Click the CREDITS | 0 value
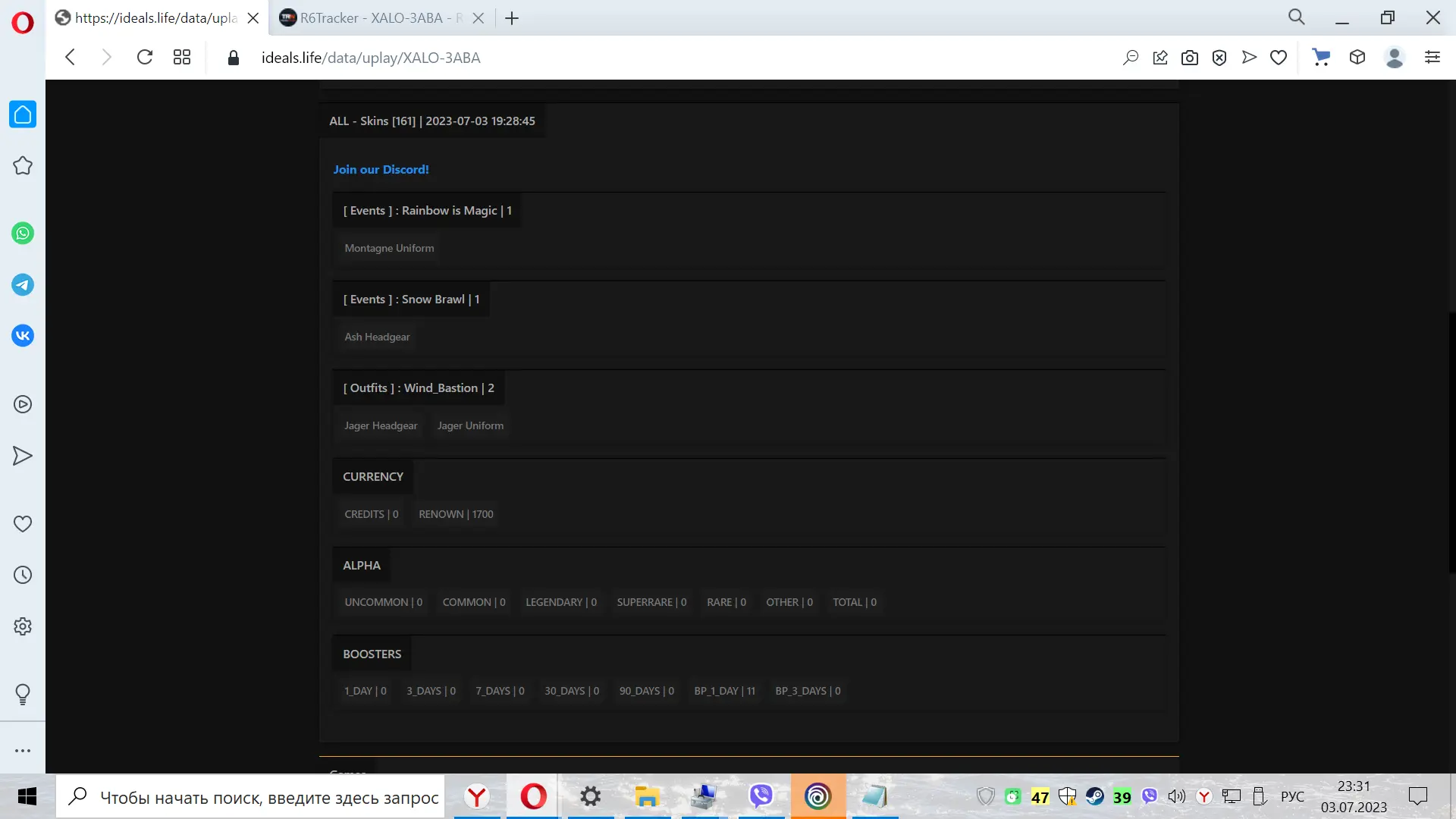Screen dimensions: 1456x819 (372, 514)
